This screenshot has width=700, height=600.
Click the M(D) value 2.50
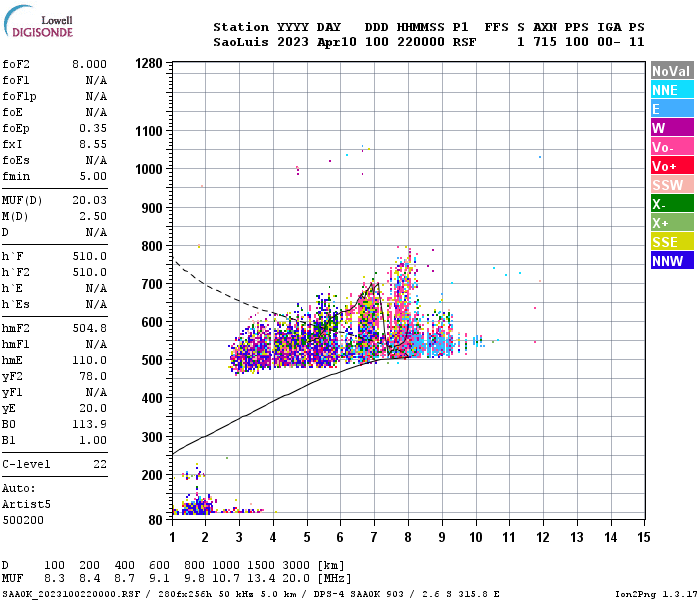click(x=93, y=217)
